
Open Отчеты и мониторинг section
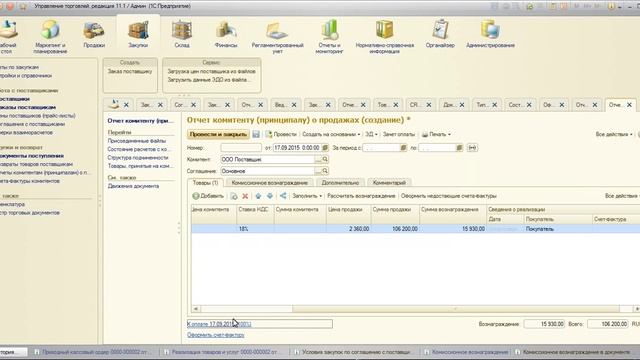tap(329, 36)
